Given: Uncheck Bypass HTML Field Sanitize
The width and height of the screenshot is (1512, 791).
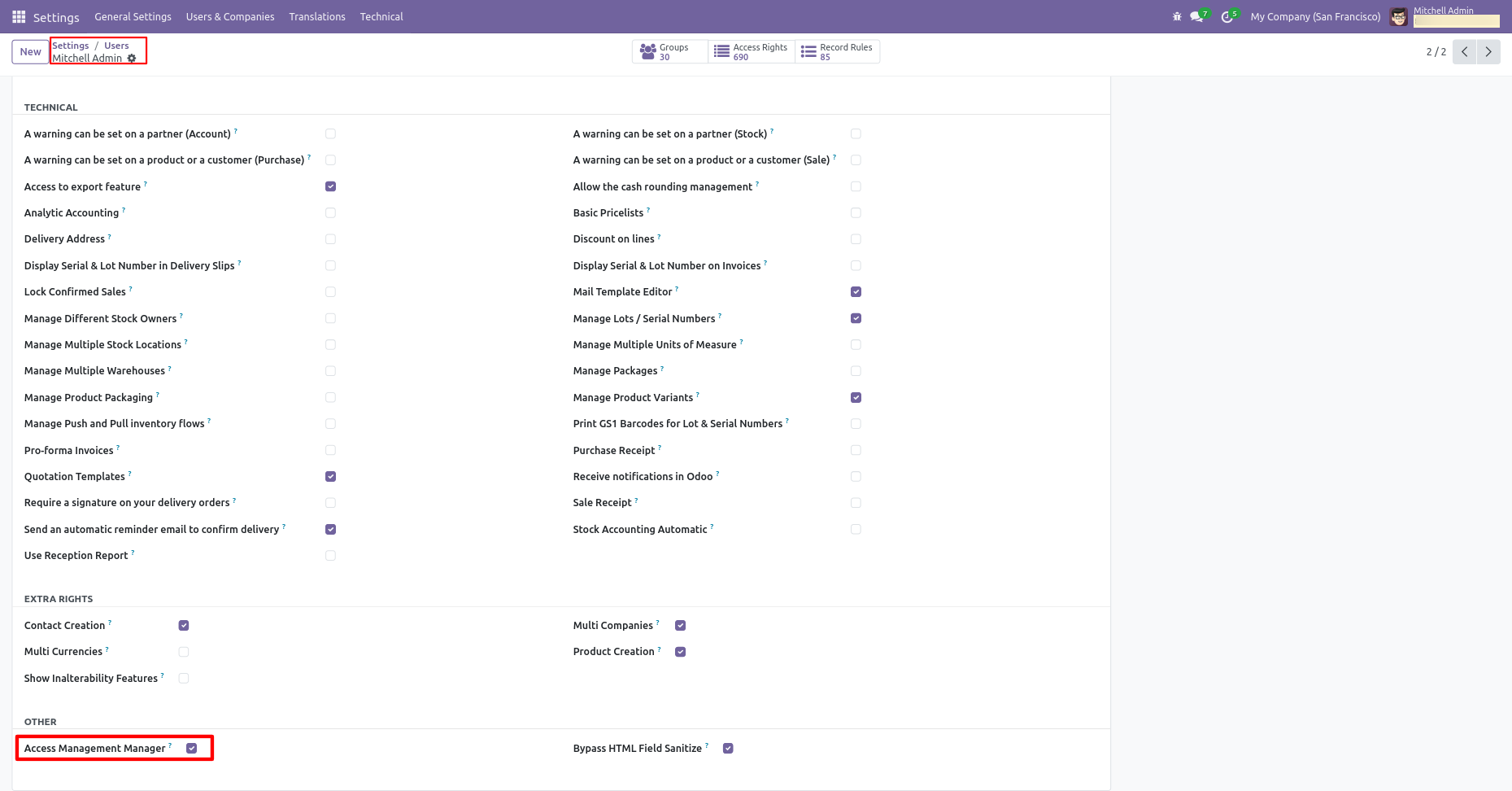Looking at the screenshot, I should 728,748.
